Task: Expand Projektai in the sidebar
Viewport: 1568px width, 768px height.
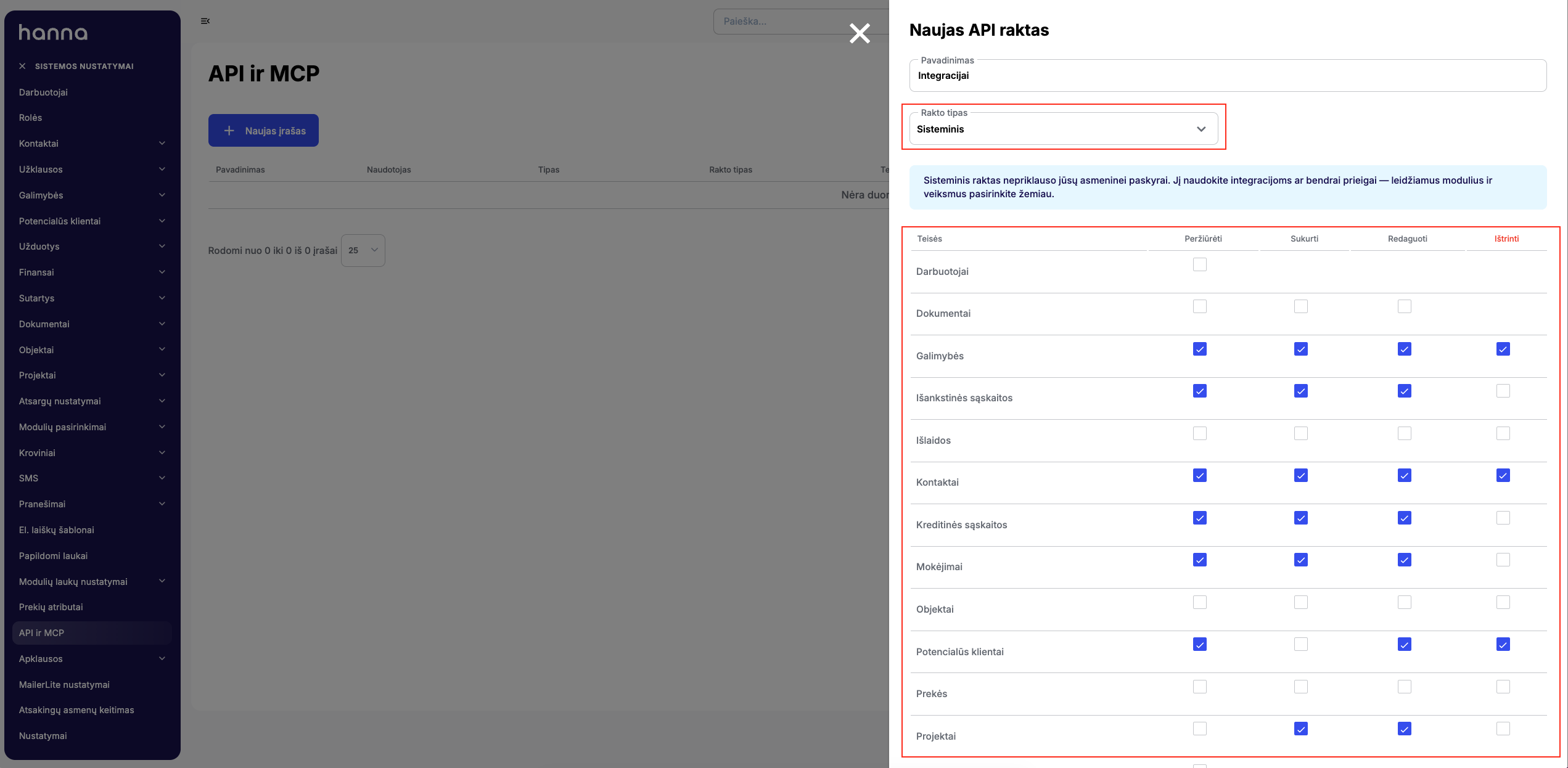Action: (92, 375)
